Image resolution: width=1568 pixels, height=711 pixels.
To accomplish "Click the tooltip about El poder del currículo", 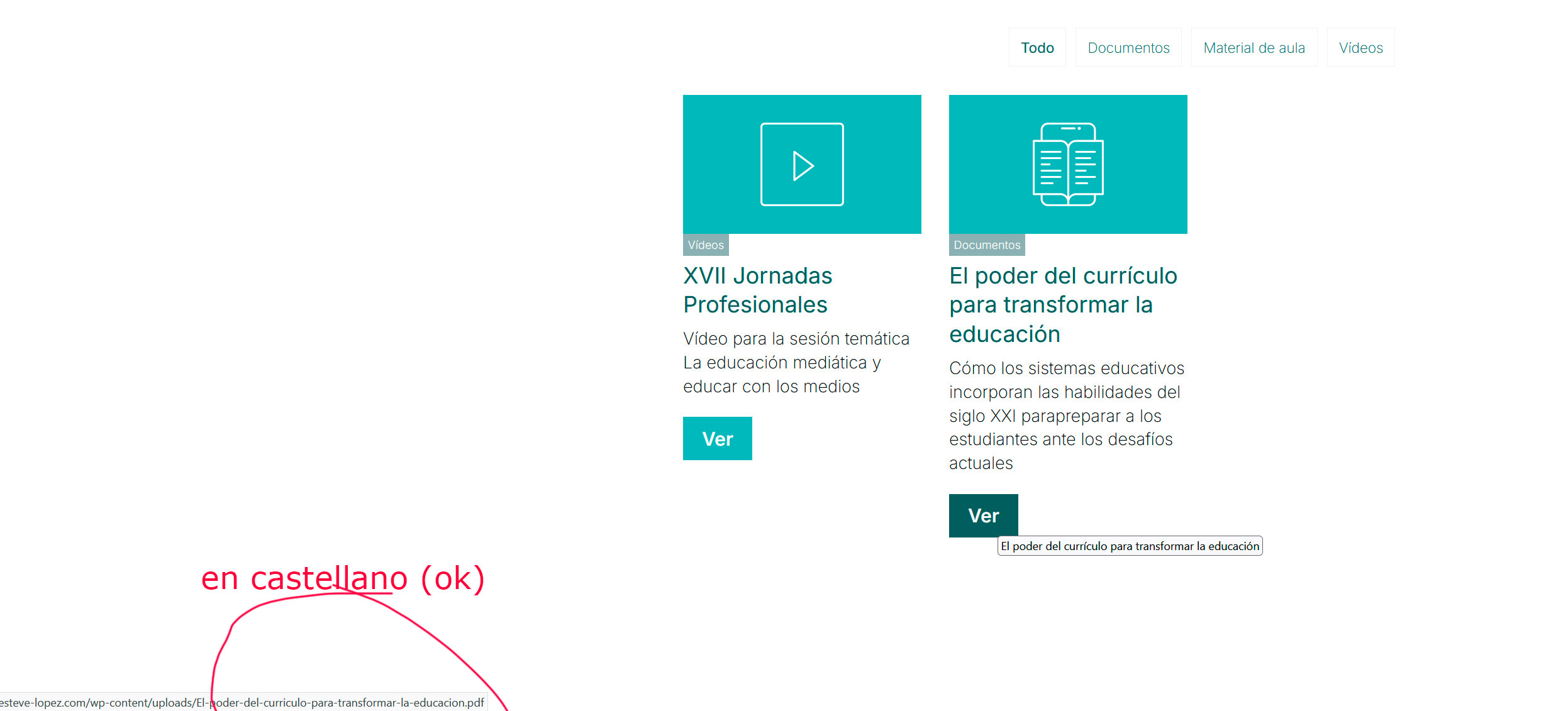I will pos(1129,546).
